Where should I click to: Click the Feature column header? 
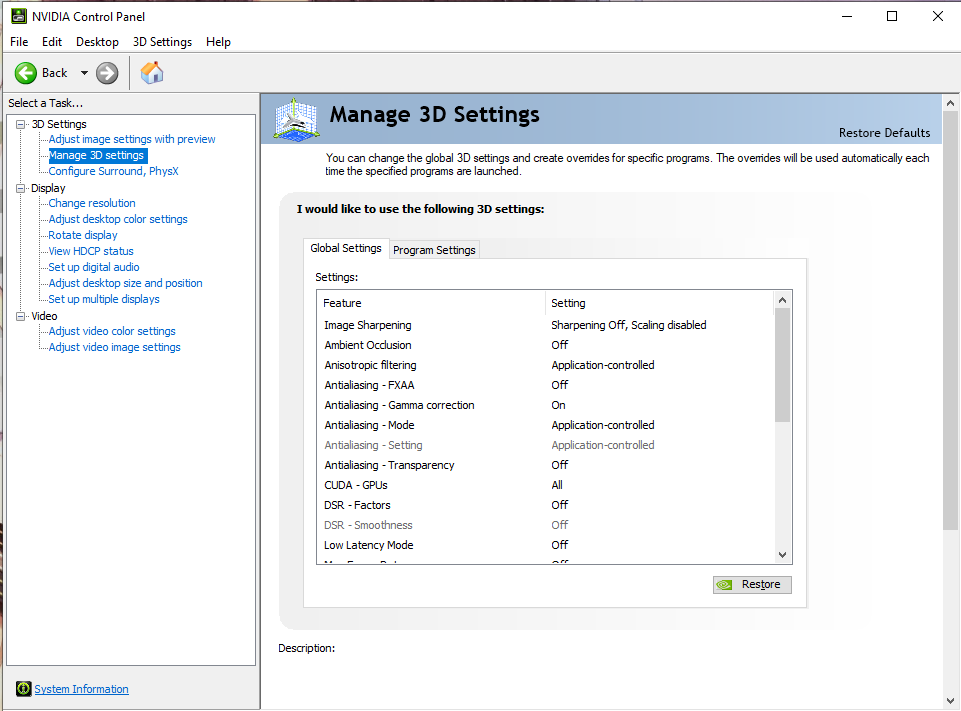click(x=431, y=303)
